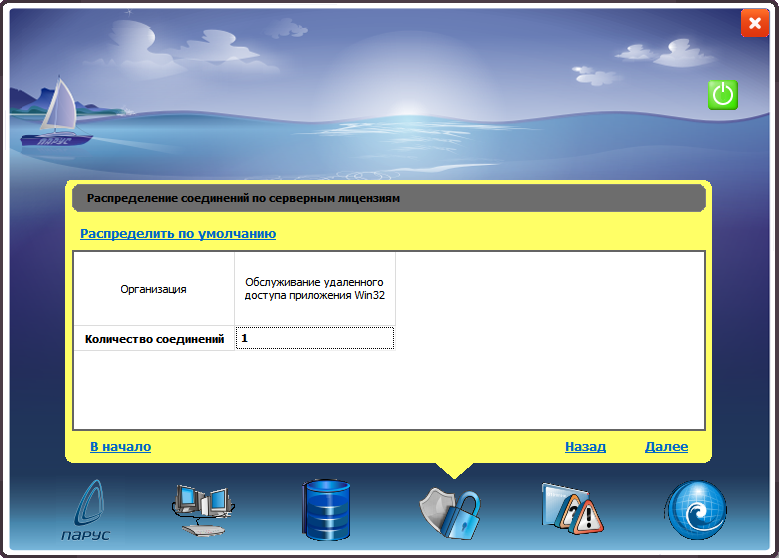This screenshot has width=779, height=558.
Task: Open the blue globe wave icon
Action: (696, 510)
